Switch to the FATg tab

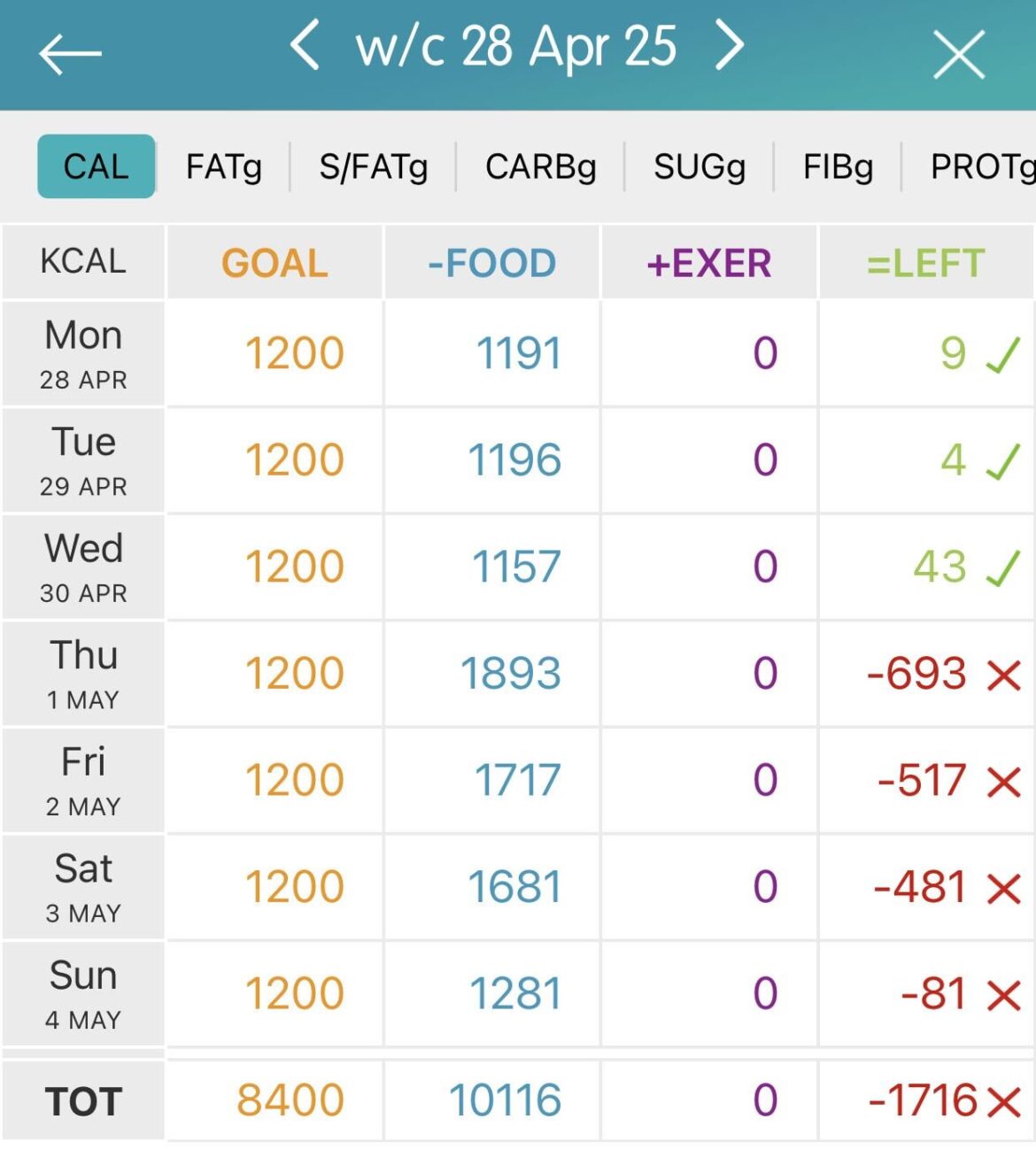coord(223,166)
